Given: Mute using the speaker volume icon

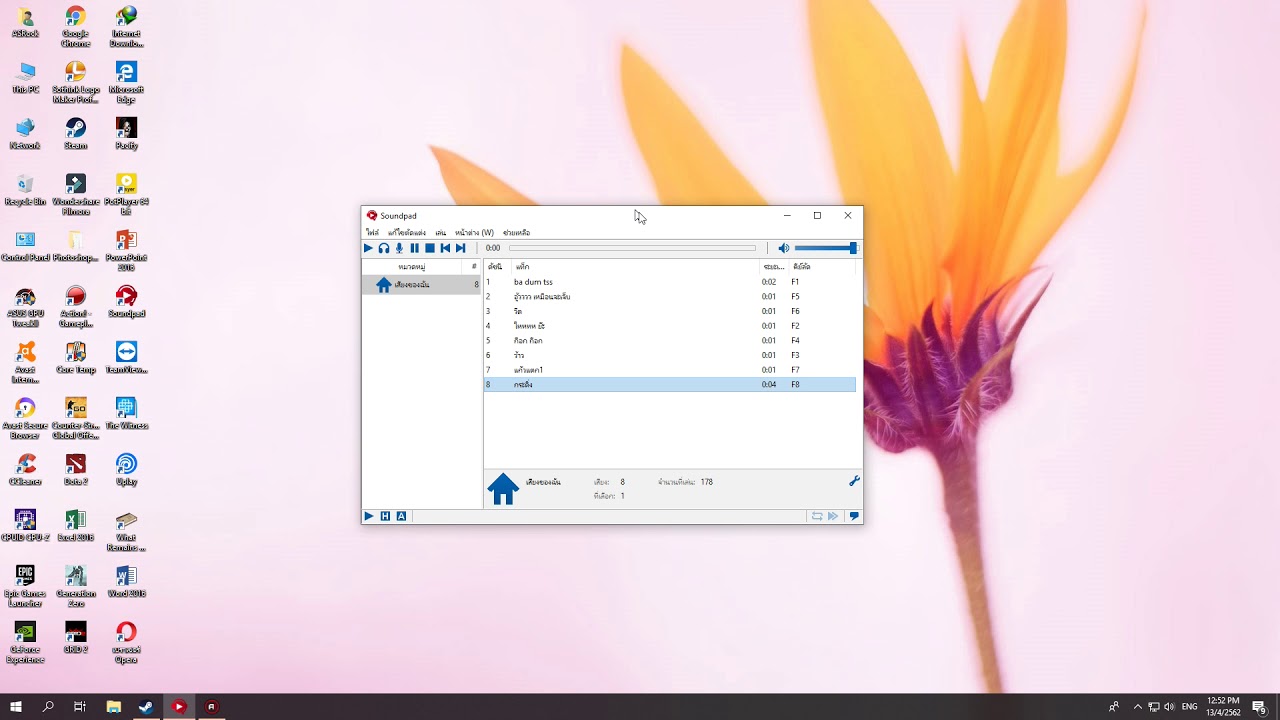Looking at the screenshot, I should click(x=784, y=248).
